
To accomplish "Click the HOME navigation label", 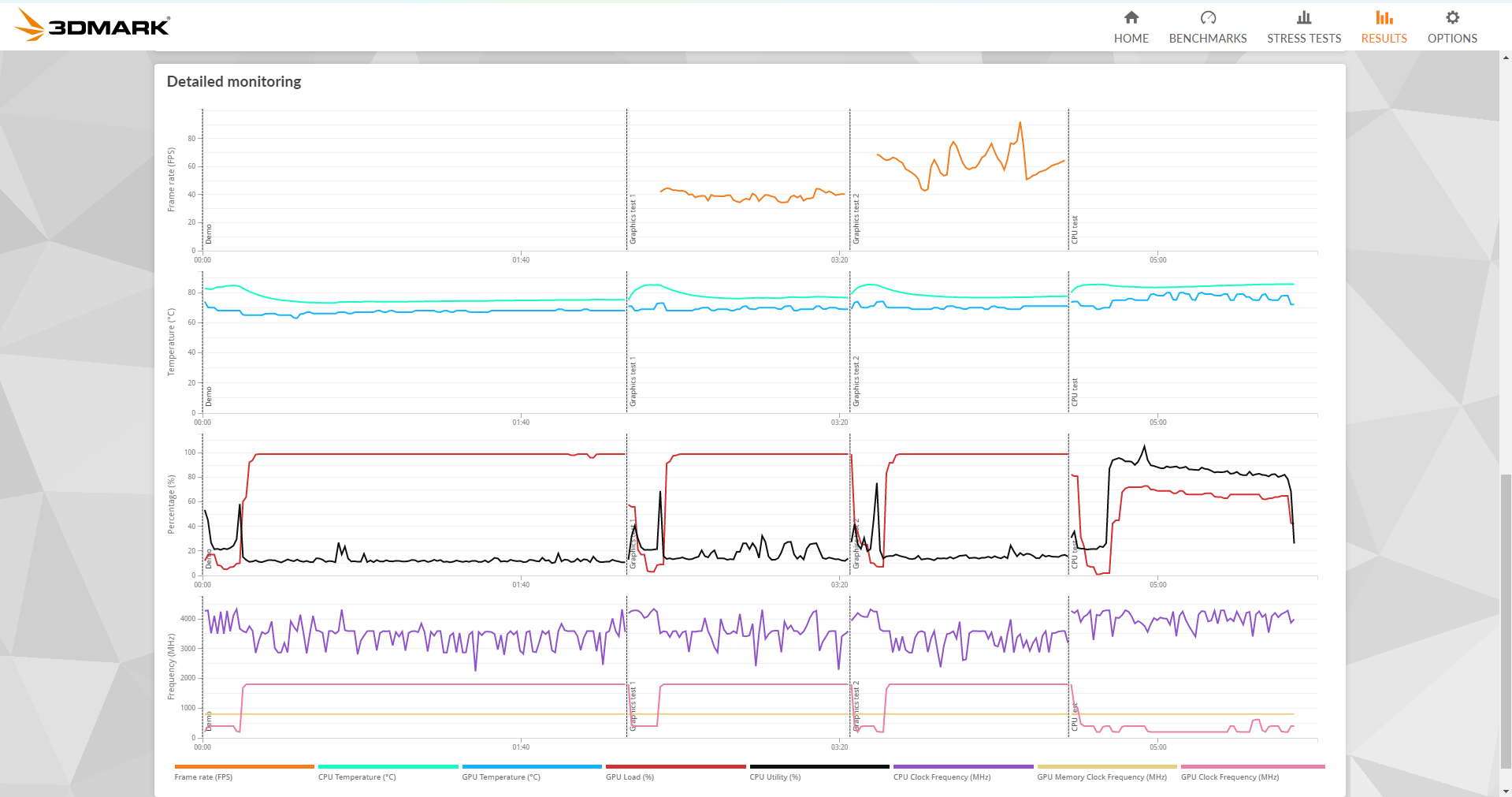I will pos(1131,38).
